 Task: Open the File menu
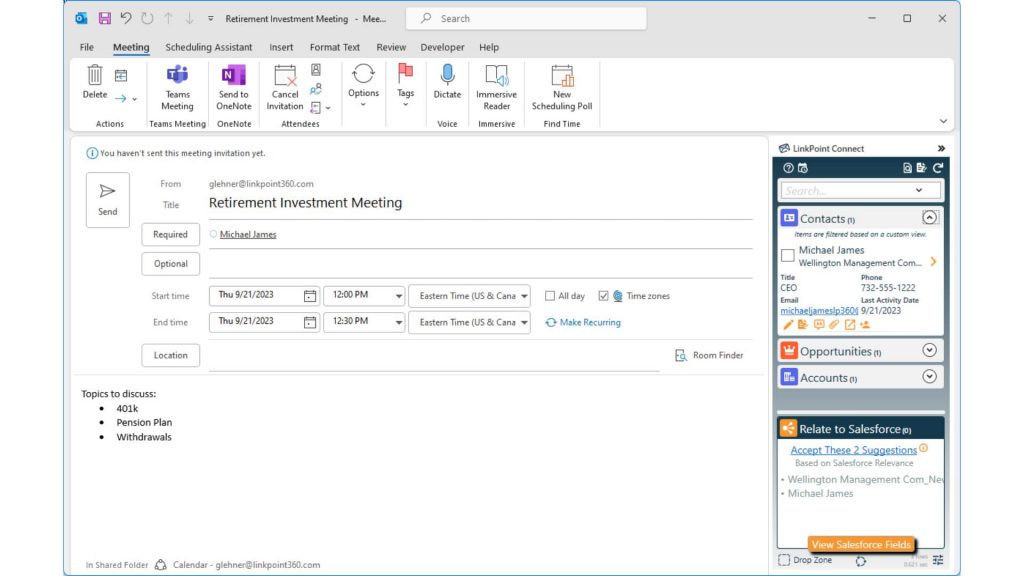[x=86, y=47]
